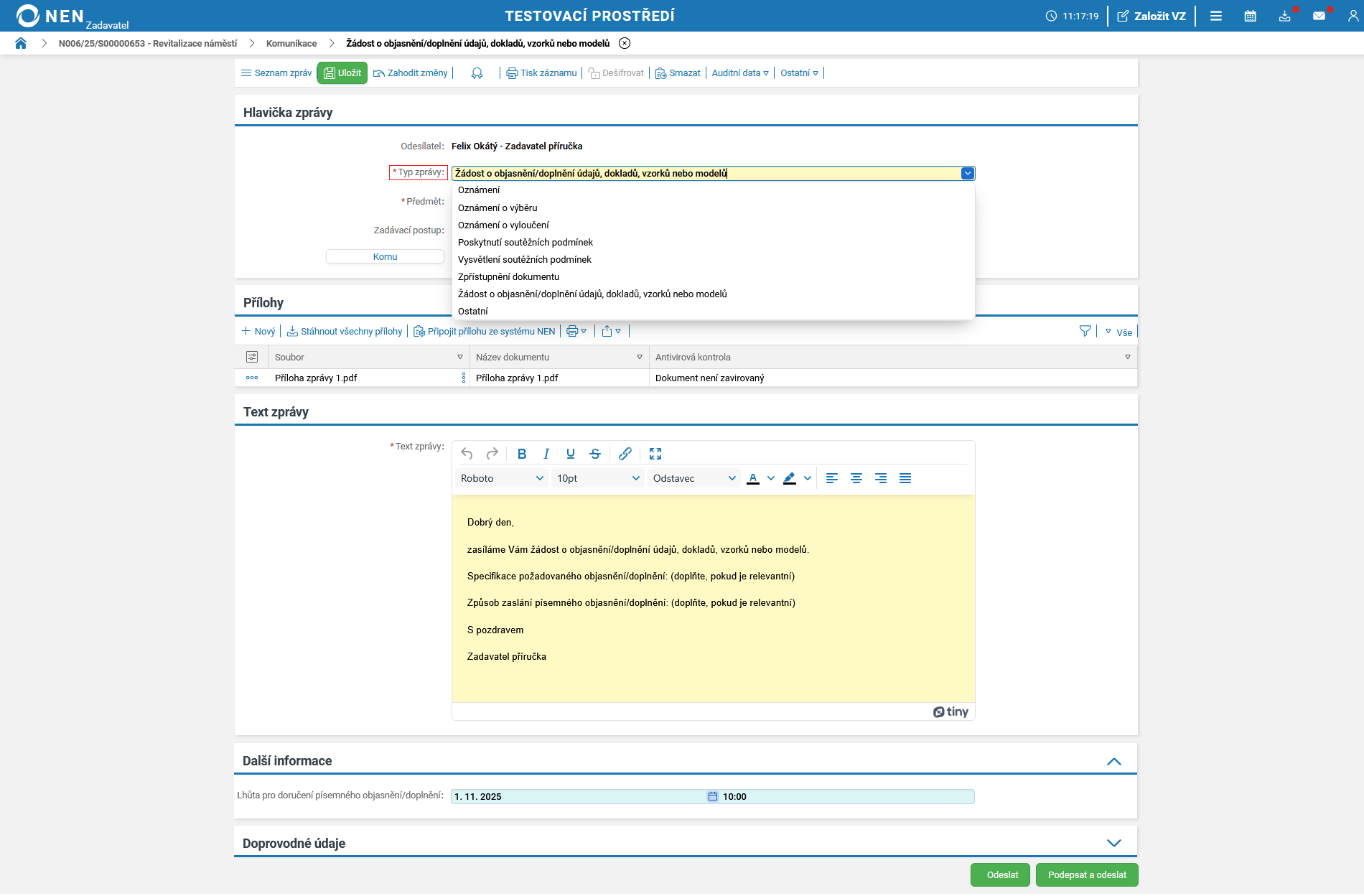The height and width of the screenshot is (896, 1364).
Task: Click Zahodit změny
Action: tap(411, 73)
